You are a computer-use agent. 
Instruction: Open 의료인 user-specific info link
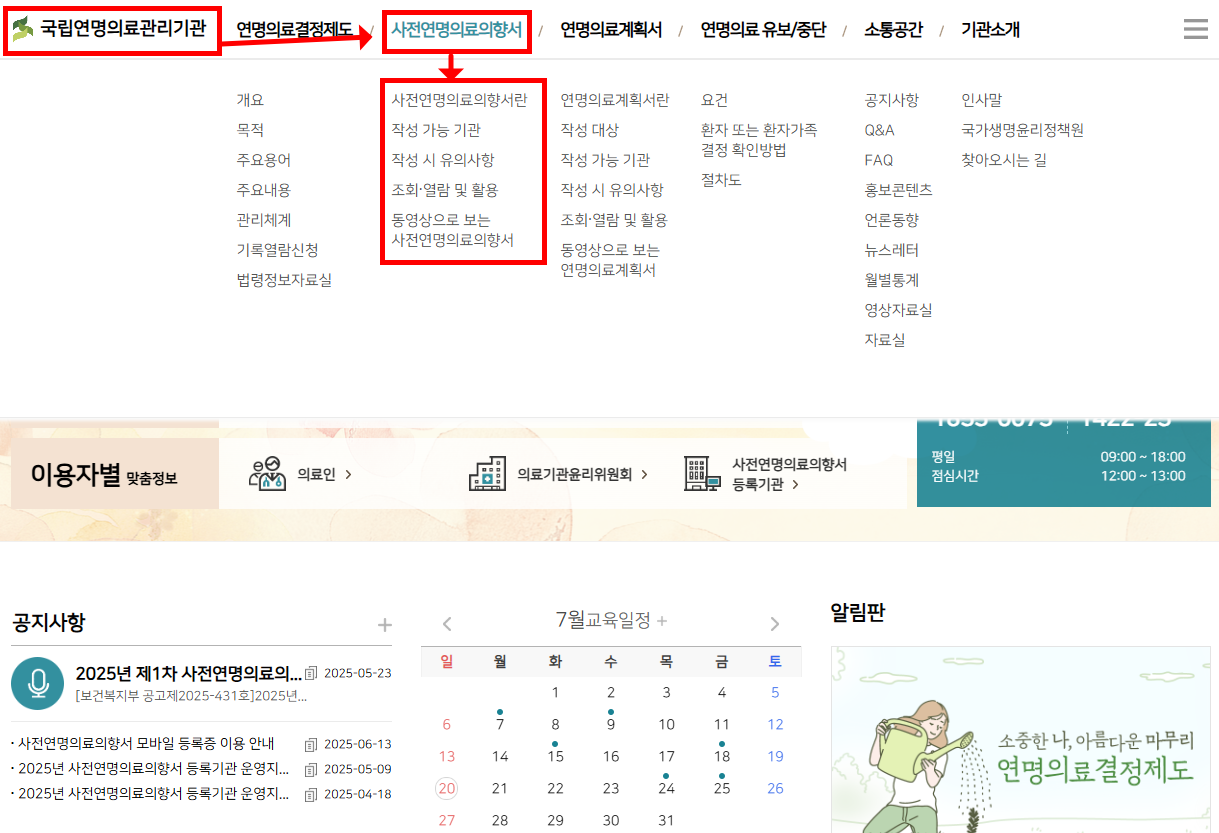(x=324, y=474)
